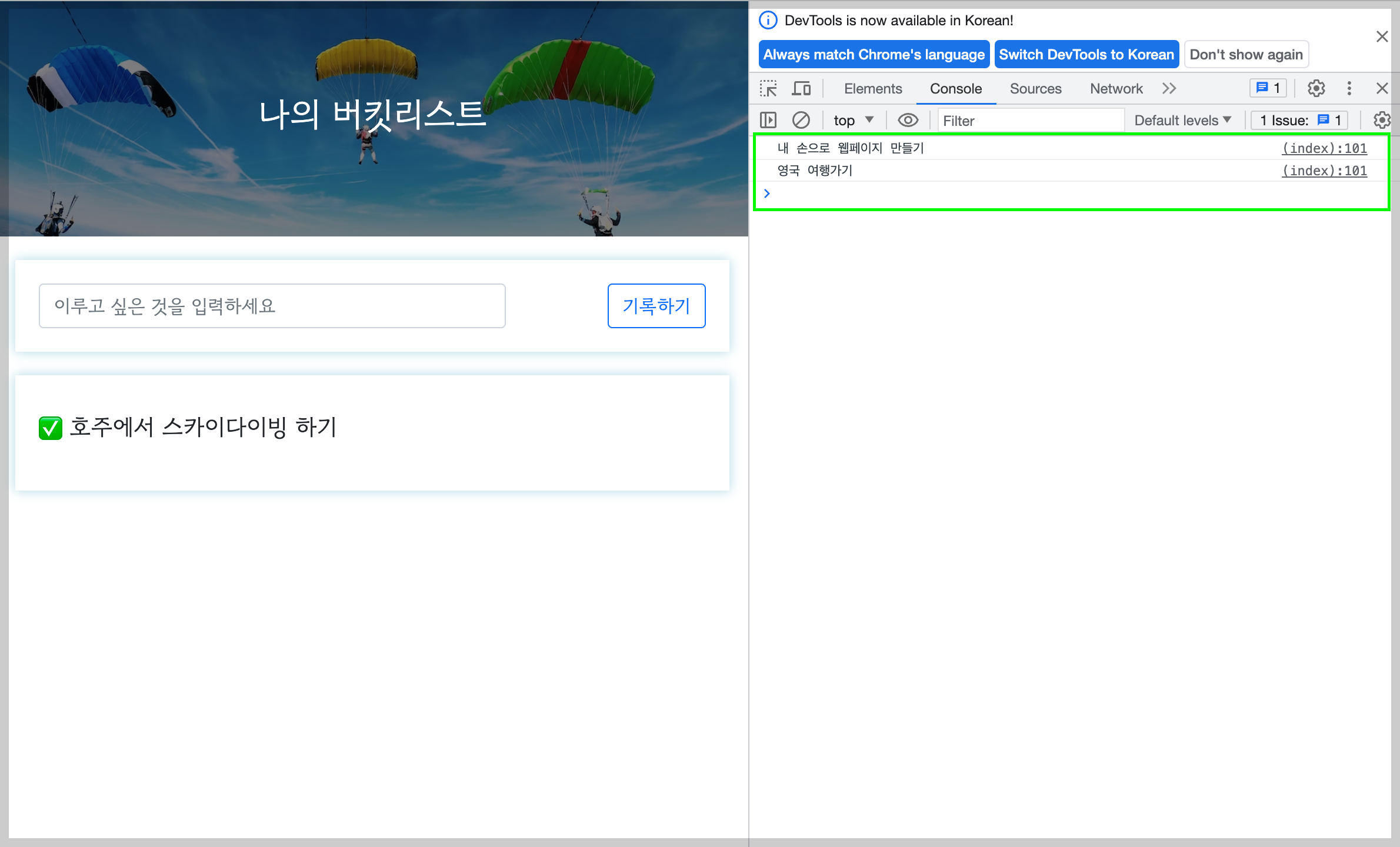Open the first (index):101 source link
The height and width of the screenshot is (847, 1400).
(1324, 148)
